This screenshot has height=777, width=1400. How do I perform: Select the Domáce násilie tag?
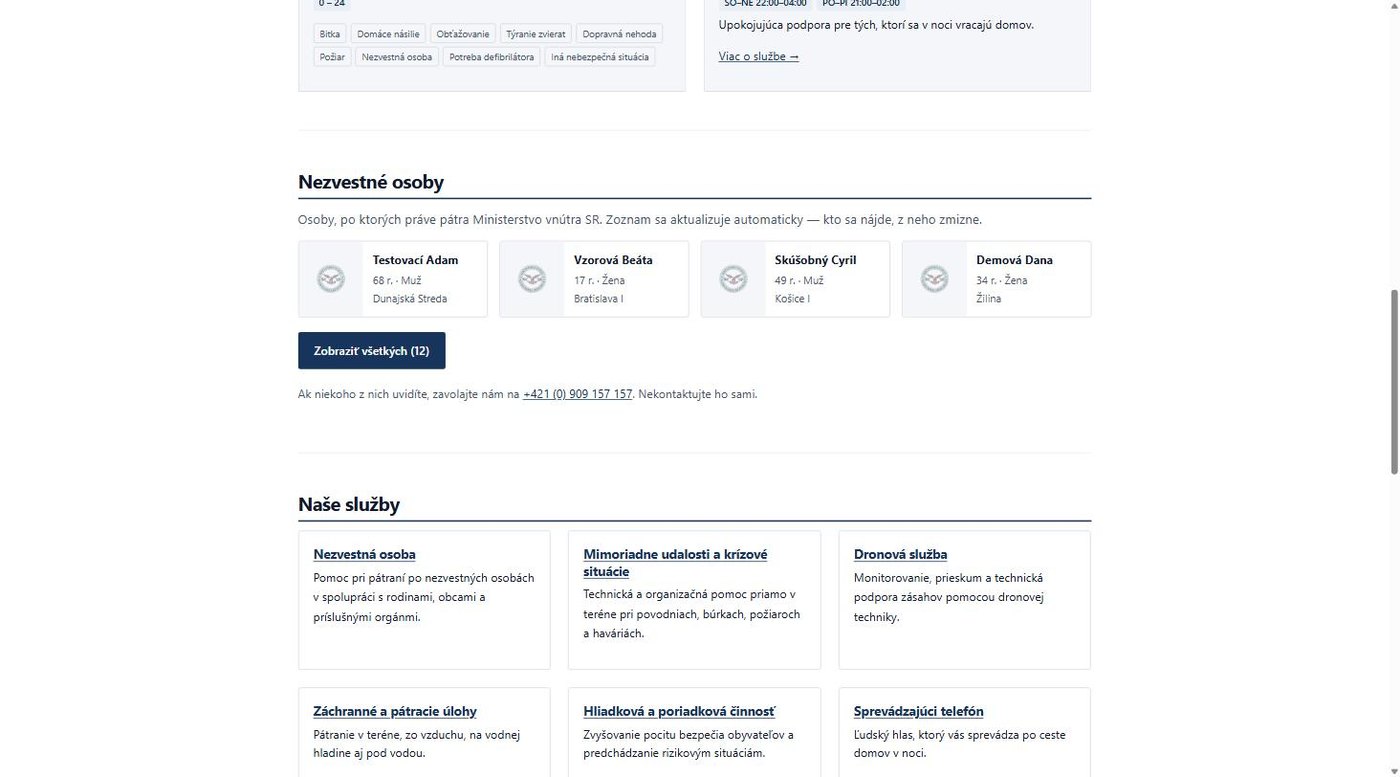388,34
